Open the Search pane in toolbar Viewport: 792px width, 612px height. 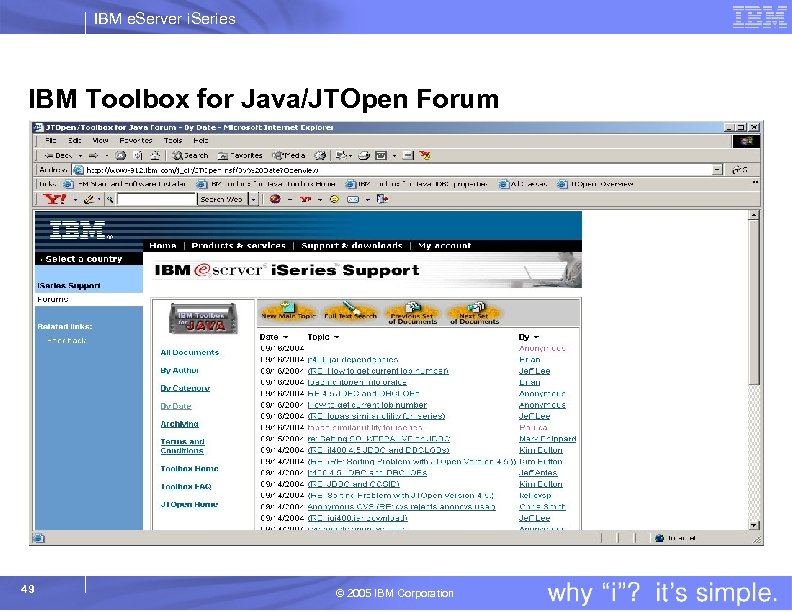pos(190,156)
